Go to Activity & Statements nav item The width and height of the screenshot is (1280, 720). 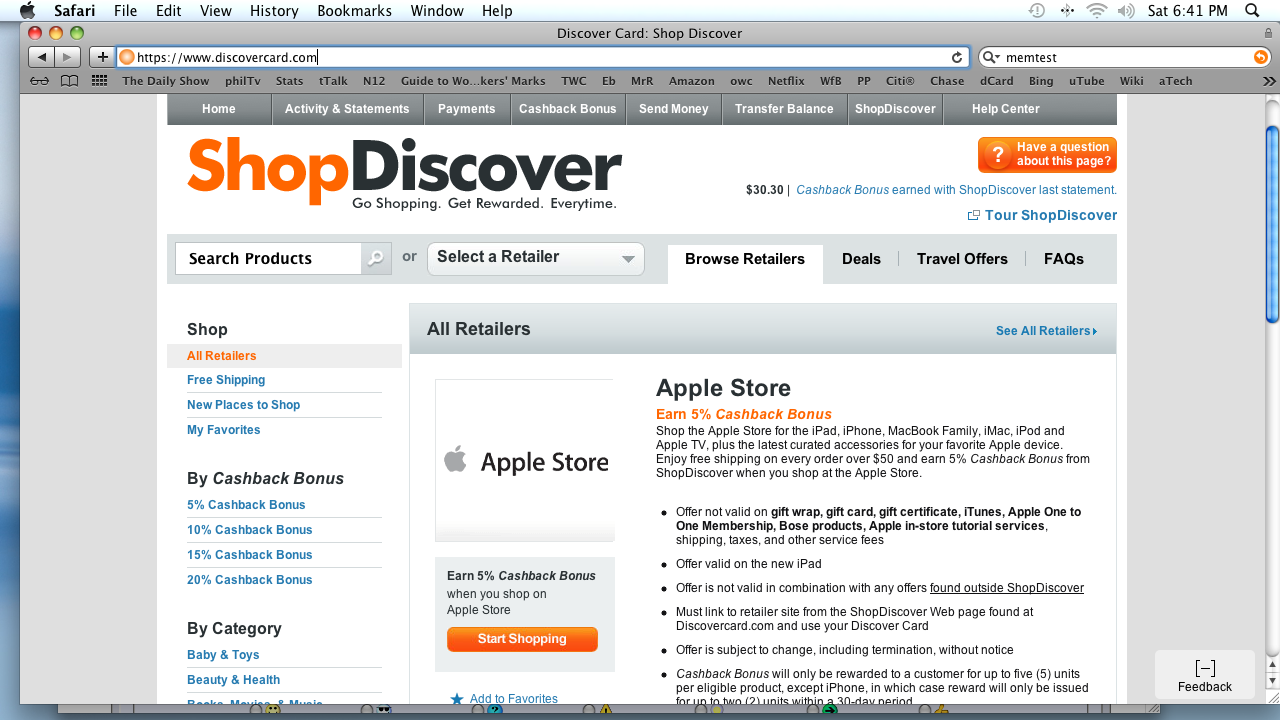(347, 109)
